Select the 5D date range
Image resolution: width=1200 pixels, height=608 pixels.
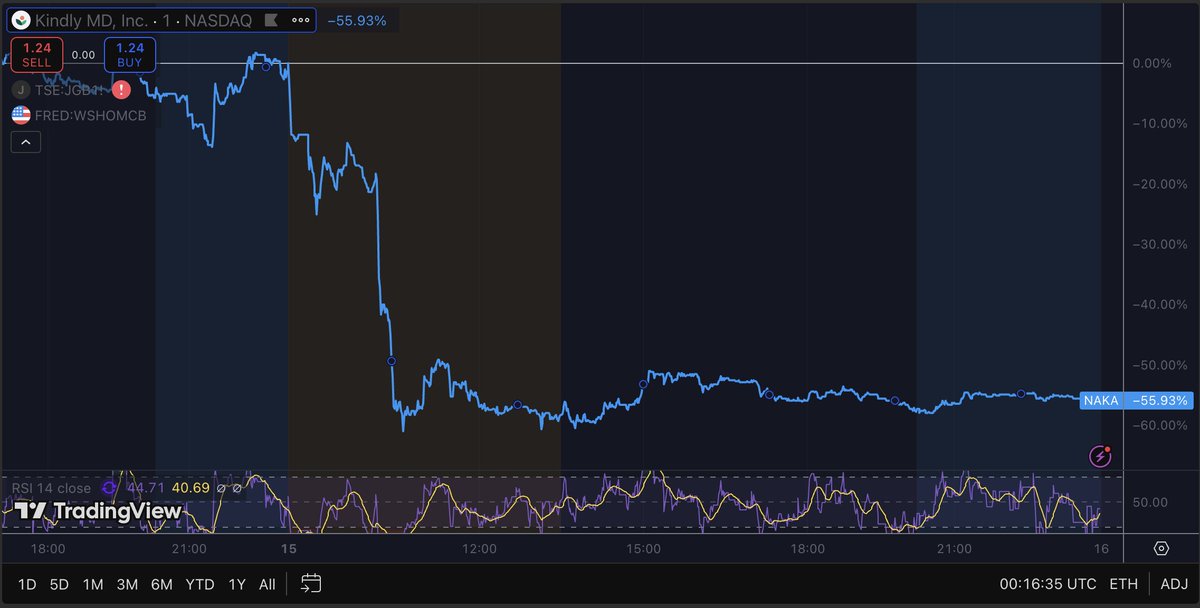point(61,583)
